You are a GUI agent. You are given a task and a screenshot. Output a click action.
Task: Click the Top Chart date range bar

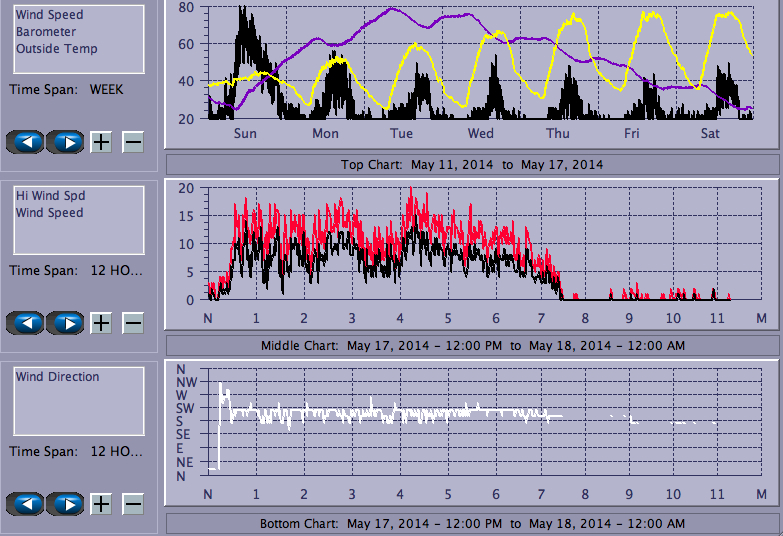point(472,165)
